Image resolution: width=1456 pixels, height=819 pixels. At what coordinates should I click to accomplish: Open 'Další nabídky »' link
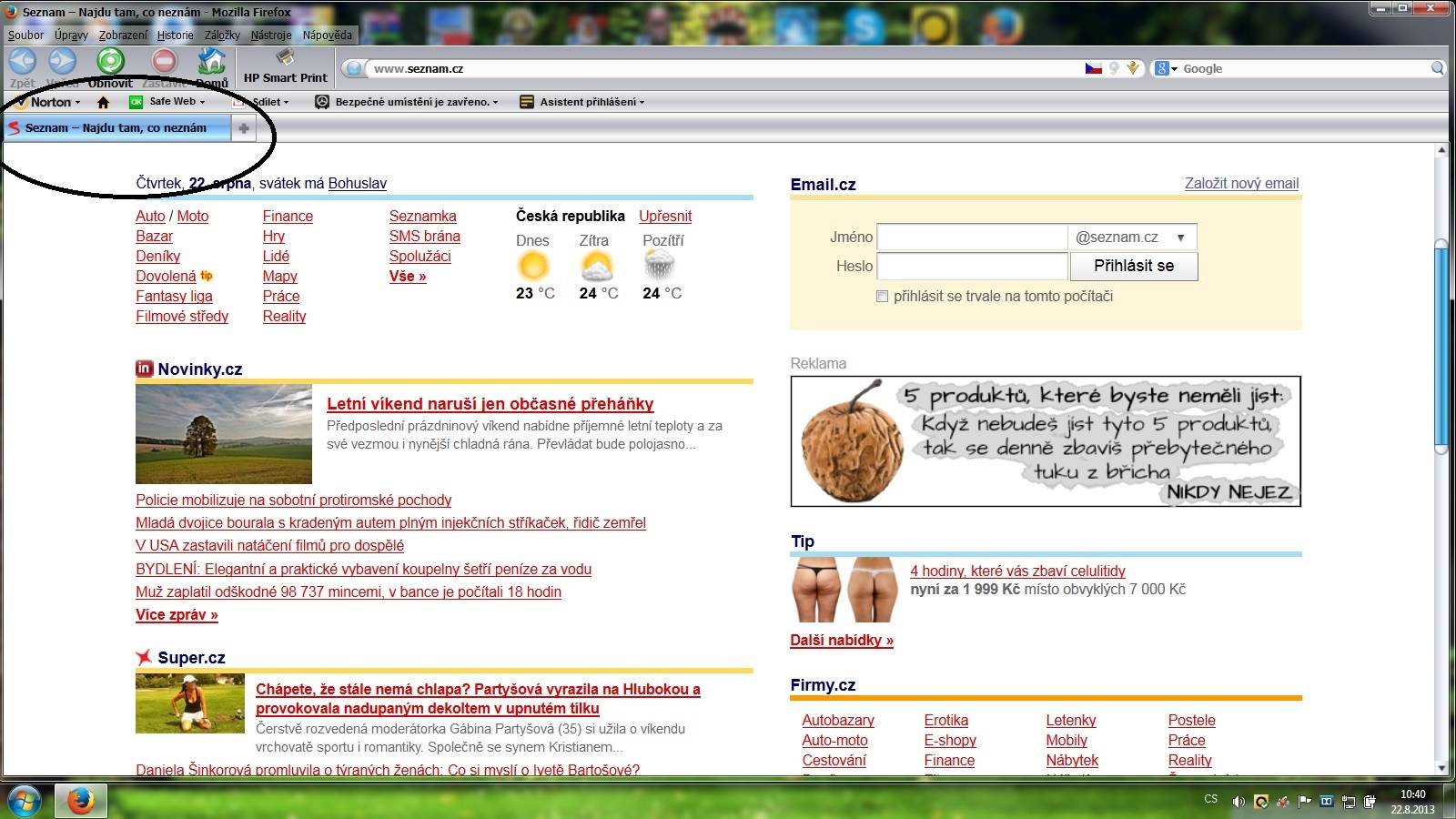point(842,641)
